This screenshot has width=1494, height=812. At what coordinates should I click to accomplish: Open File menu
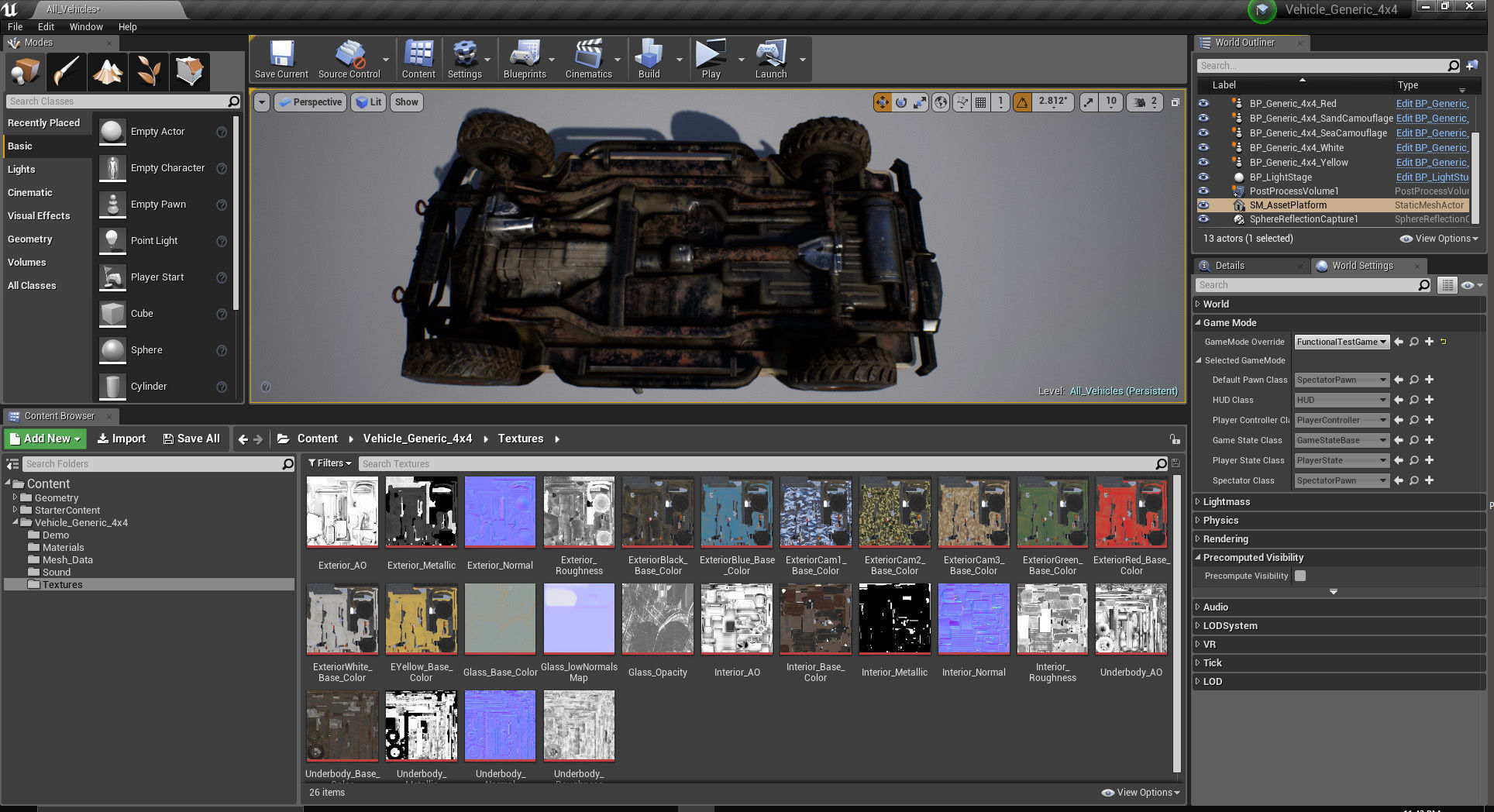(15, 26)
